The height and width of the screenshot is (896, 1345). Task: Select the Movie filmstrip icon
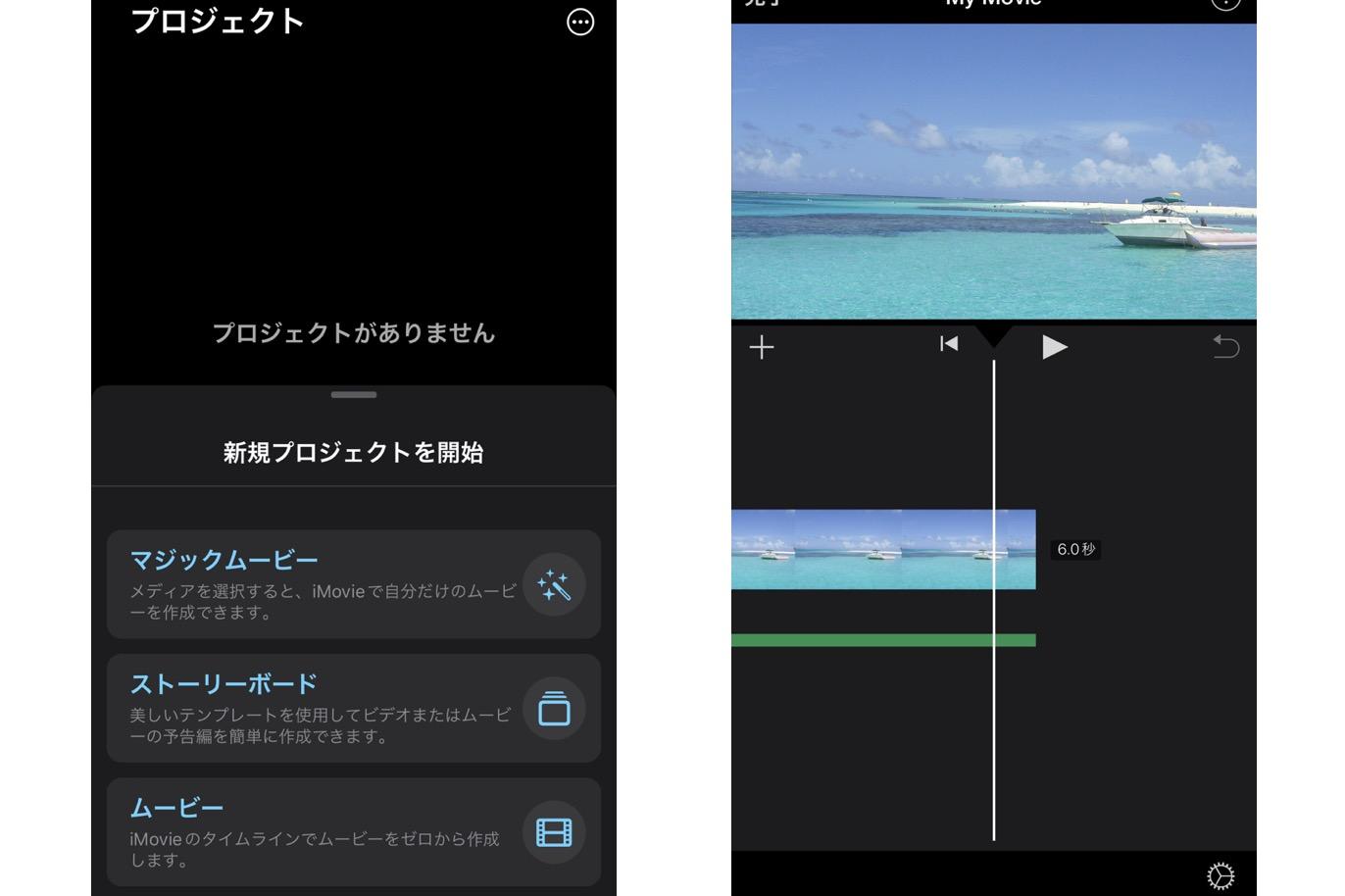click(x=554, y=832)
